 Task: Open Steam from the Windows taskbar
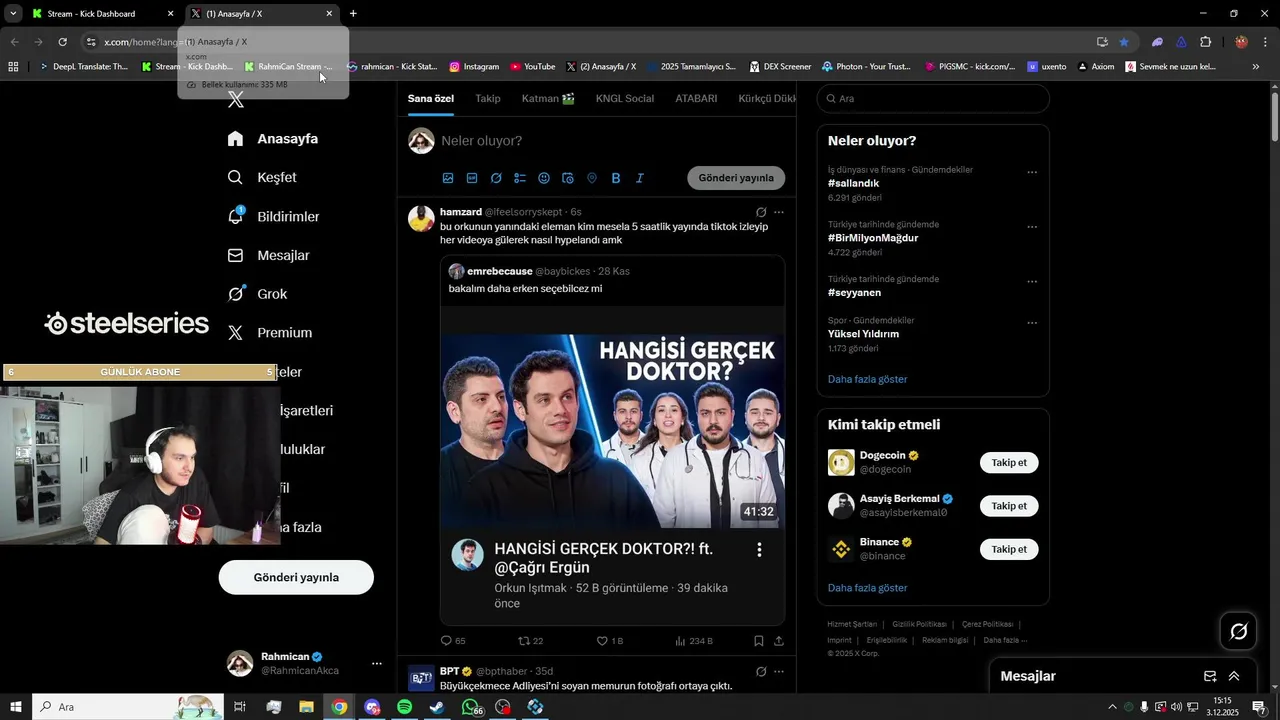click(437, 707)
